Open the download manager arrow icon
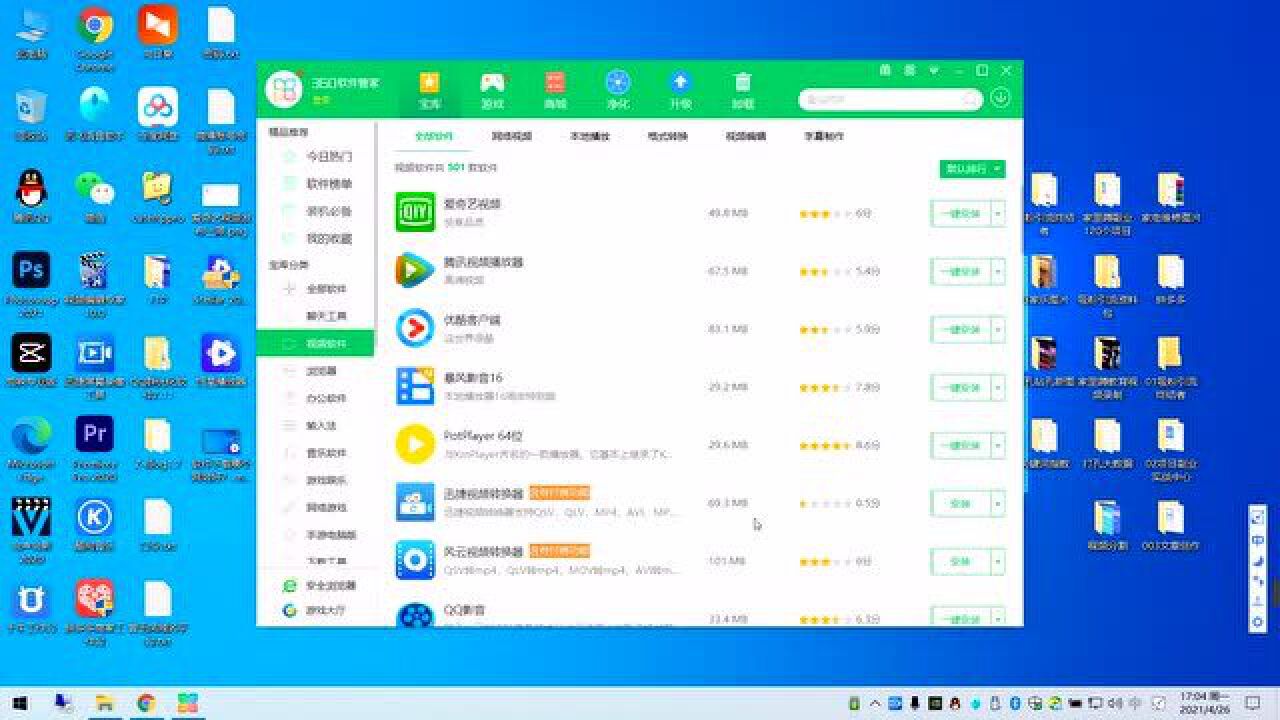Screen dimensions: 1280x720 coord(1000,99)
